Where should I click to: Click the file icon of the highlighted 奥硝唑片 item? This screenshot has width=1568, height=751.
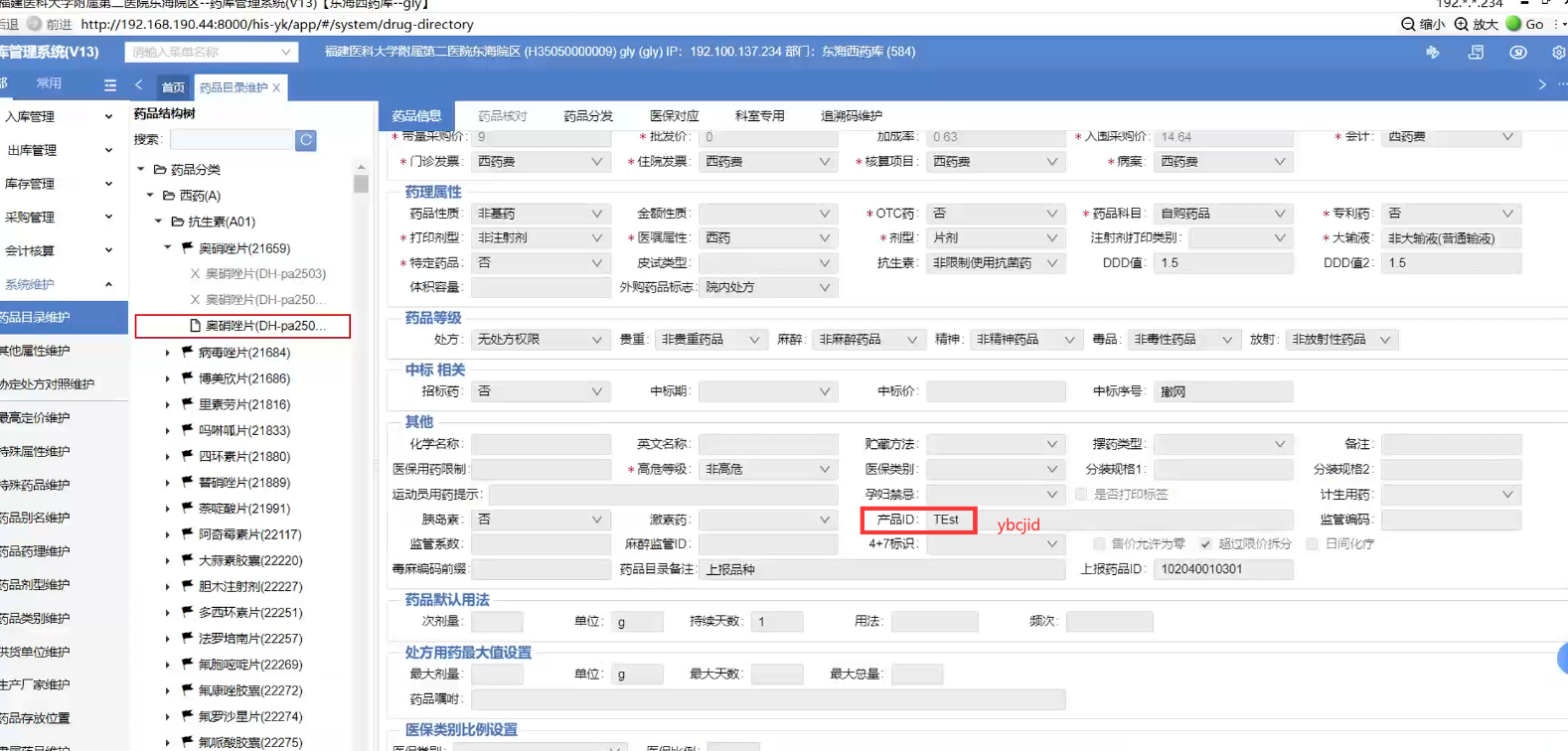[x=195, y=325]
